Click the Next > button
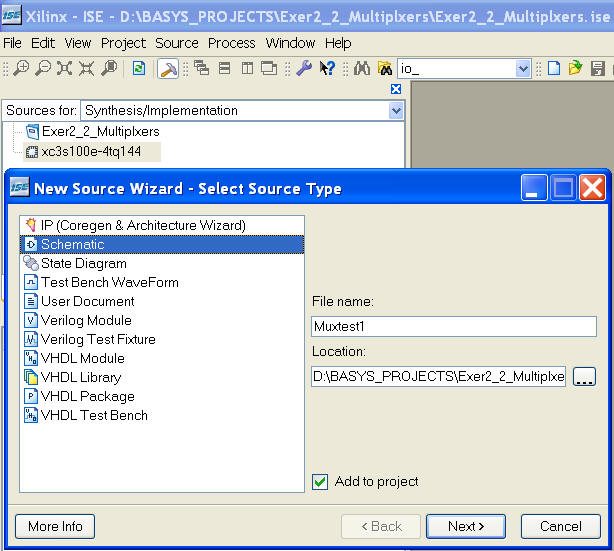The image size is (614, 551). pos(466,526)
